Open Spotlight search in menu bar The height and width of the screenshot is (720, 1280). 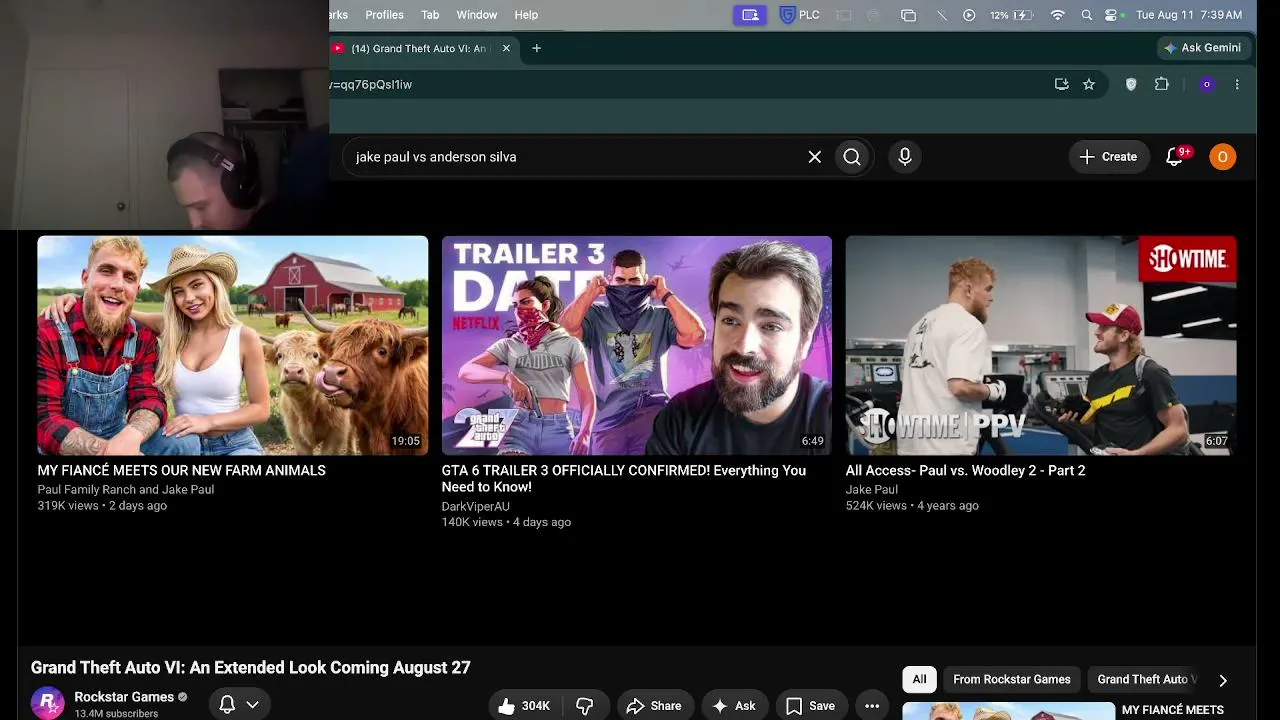pyautogui.click(x=1087, y=15)
